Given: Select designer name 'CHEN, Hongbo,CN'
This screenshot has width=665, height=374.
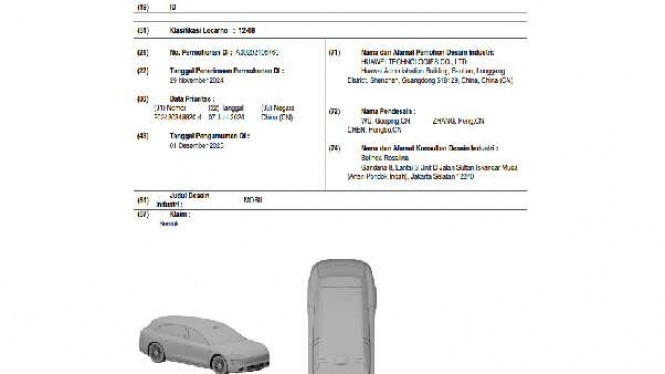Looking at the screenshot, I should 374,130.
